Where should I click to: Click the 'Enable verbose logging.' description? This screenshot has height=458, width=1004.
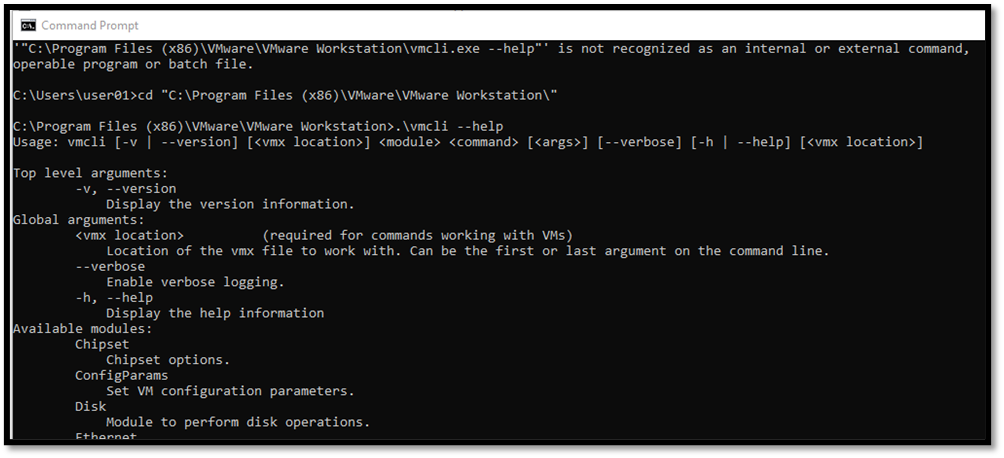(195, 282)
